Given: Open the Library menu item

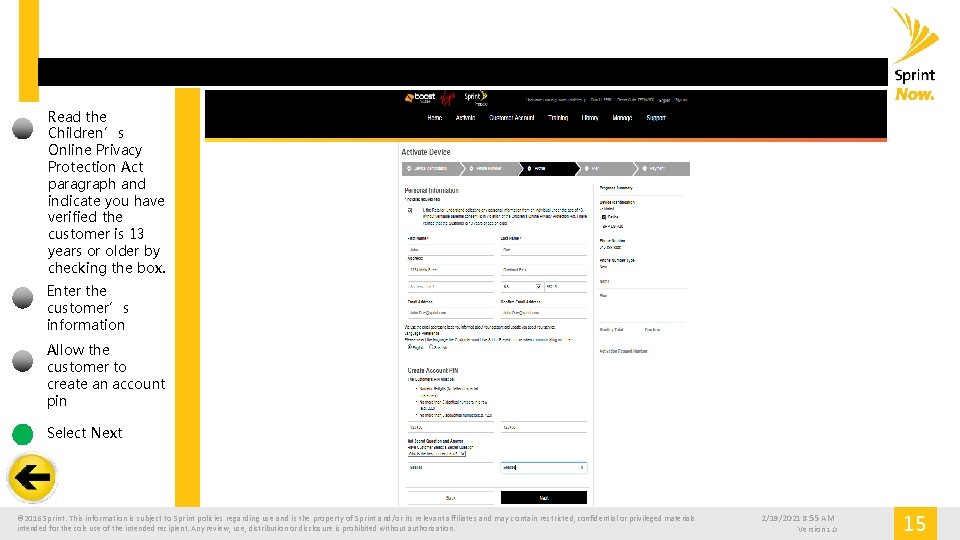Looking at the screenshot, I should coord(590,118).
